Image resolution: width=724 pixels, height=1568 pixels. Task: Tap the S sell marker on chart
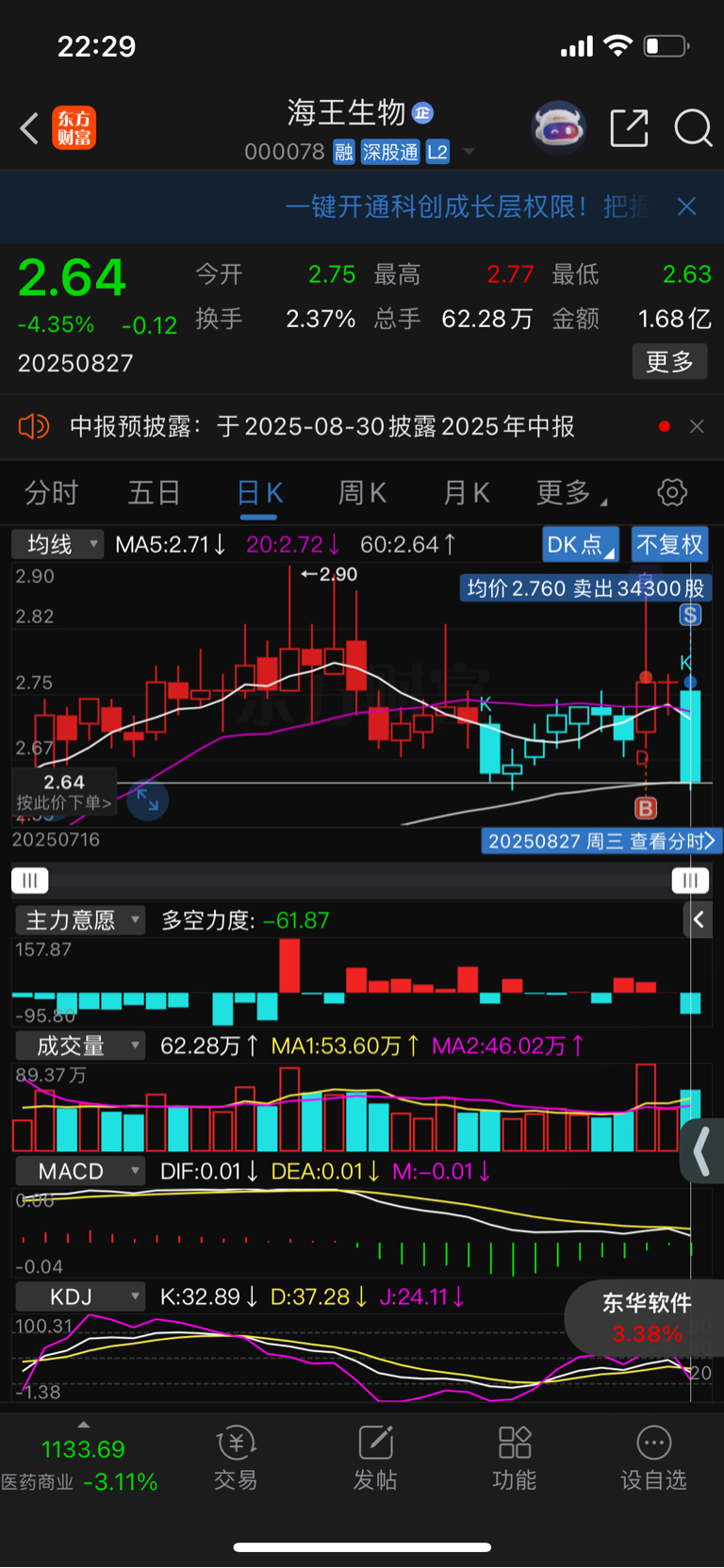pyautogui.click(x=690, y=615)
